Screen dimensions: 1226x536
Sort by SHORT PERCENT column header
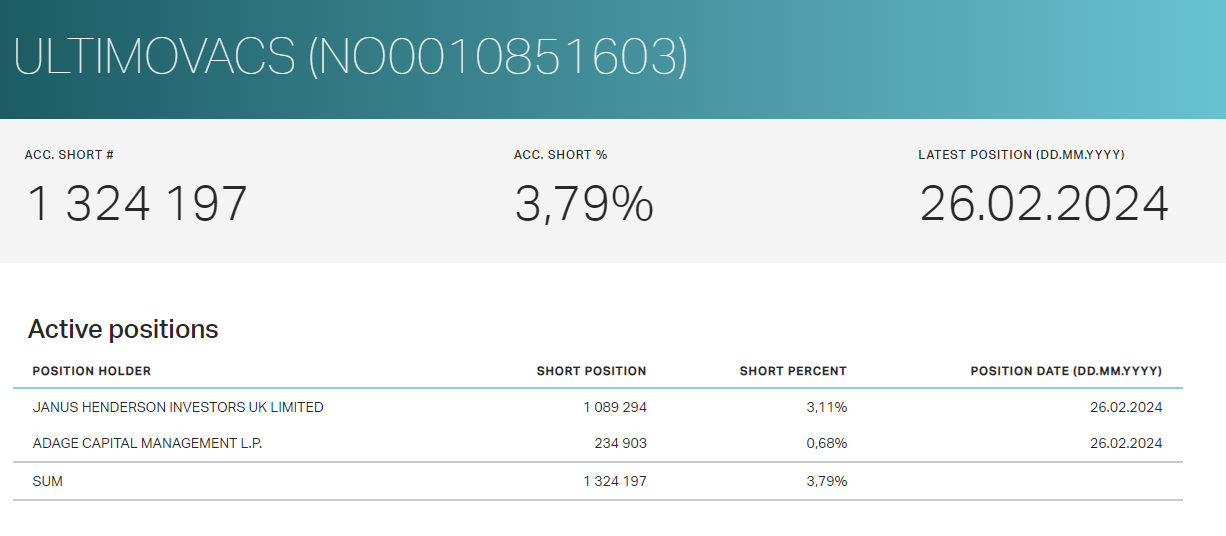793,371
